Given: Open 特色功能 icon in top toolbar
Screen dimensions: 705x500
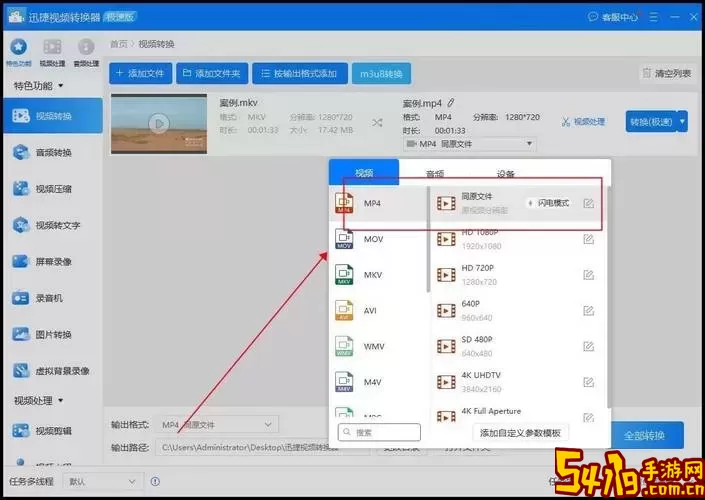Looking at the screenshot, I should coord(18,52).
